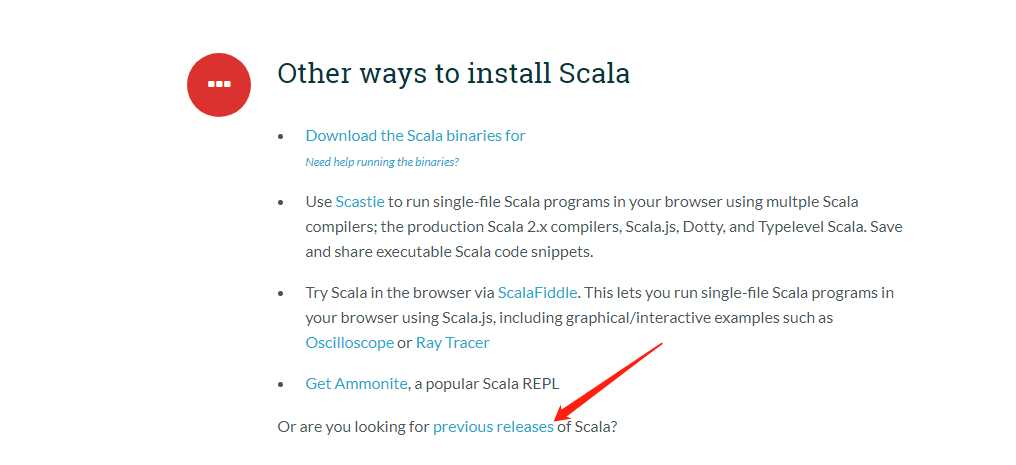1016x465 pixels.
Task: Click the bullet beside the Download binaries item
Action: (281, 136)
